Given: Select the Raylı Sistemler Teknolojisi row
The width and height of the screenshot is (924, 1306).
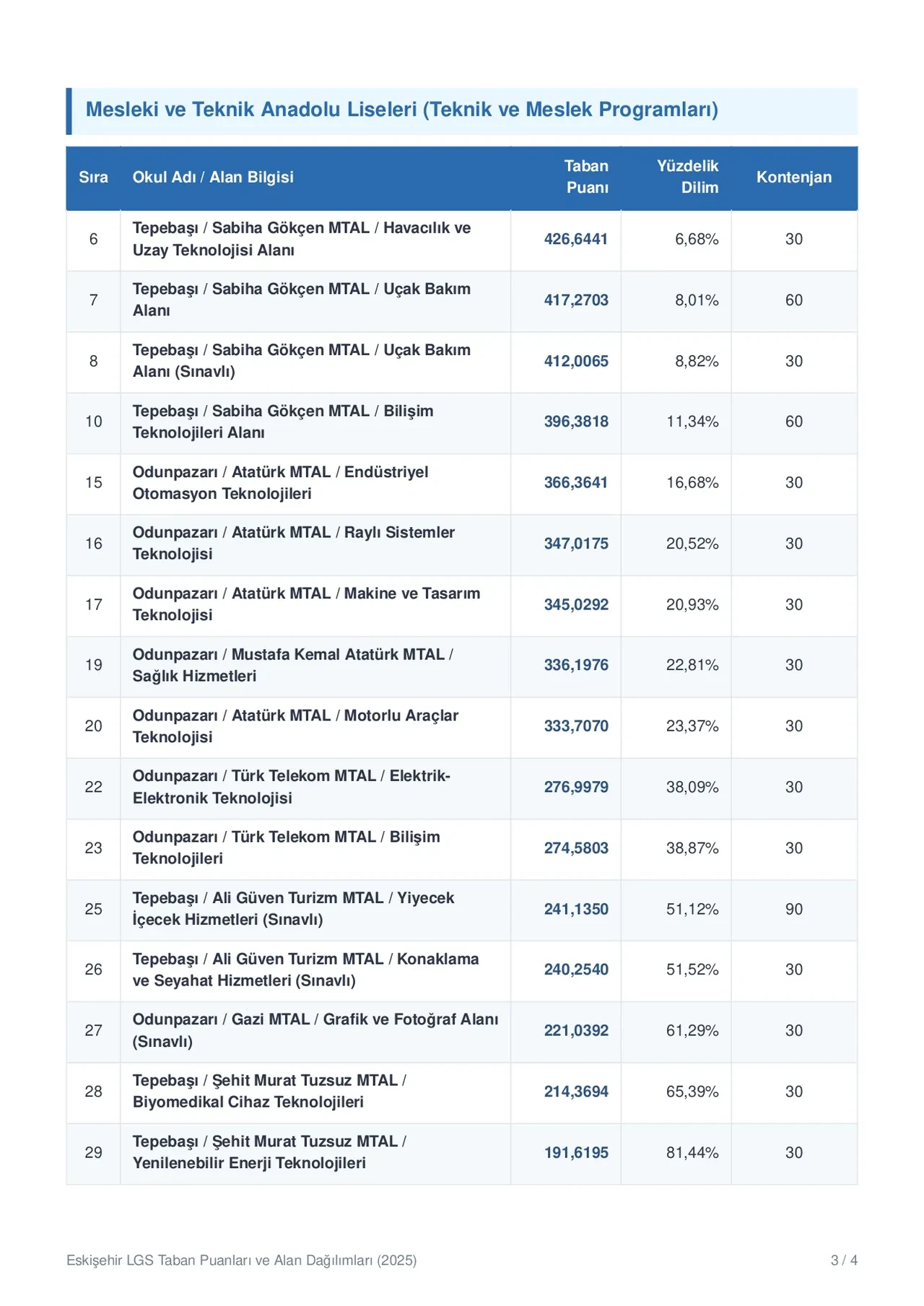Looking at the screenshot, I should [x=461, y=544].
